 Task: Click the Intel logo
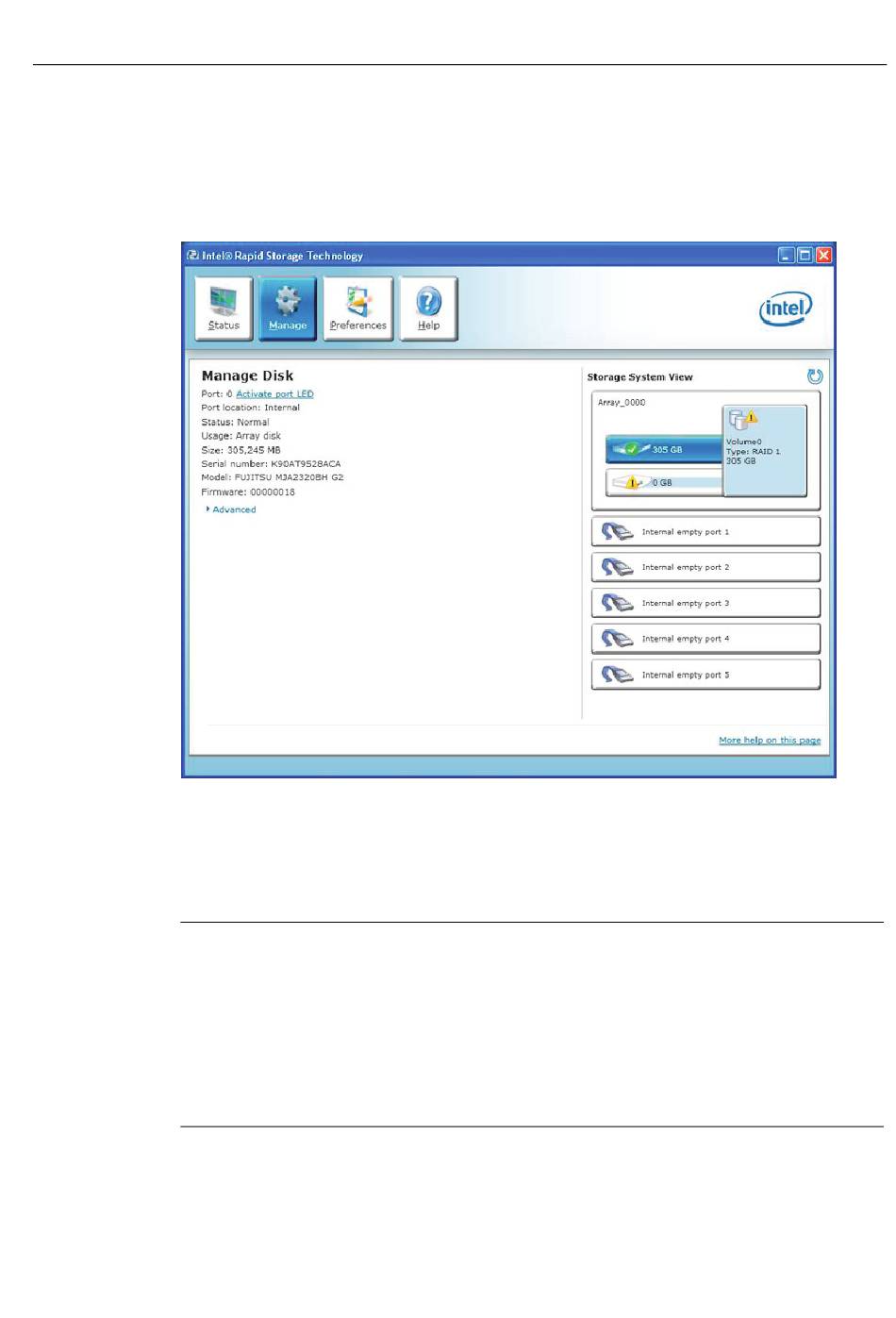786,309
